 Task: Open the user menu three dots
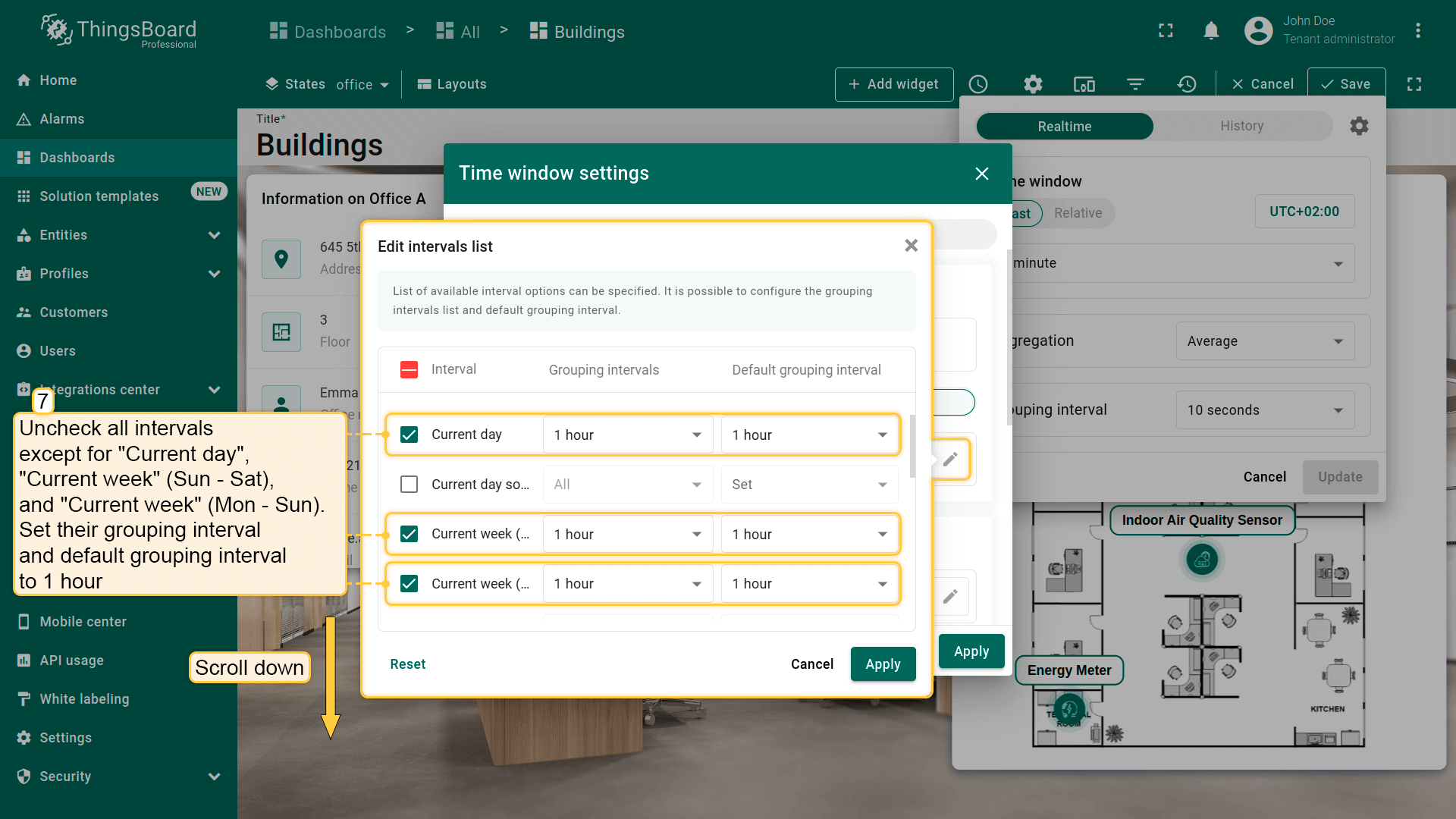pyautogui.click(x=1417, y=30)
